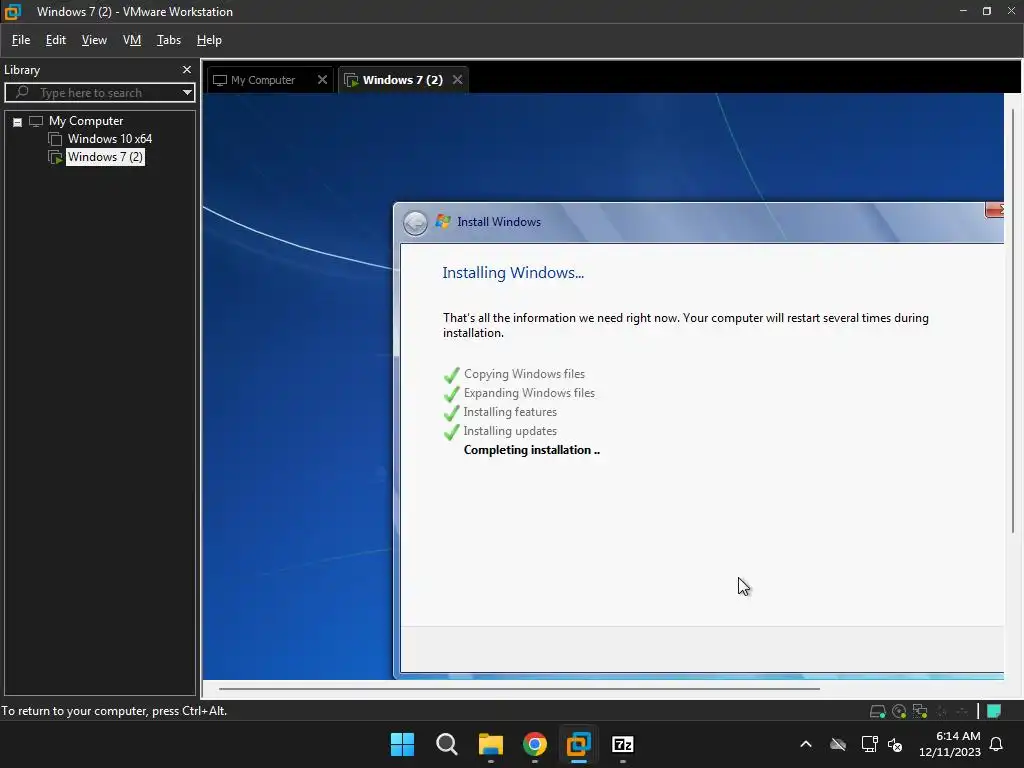The height and width of the screenshot is (768, 1024).
Task: Click the Copying Windows files checkmark
Action: coord(451,376)
